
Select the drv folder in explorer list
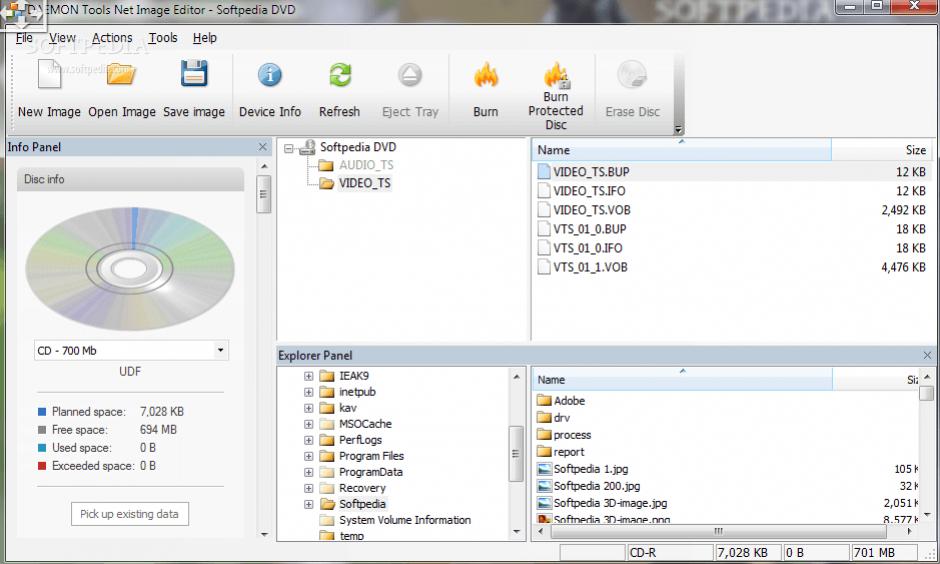point(562,418)
